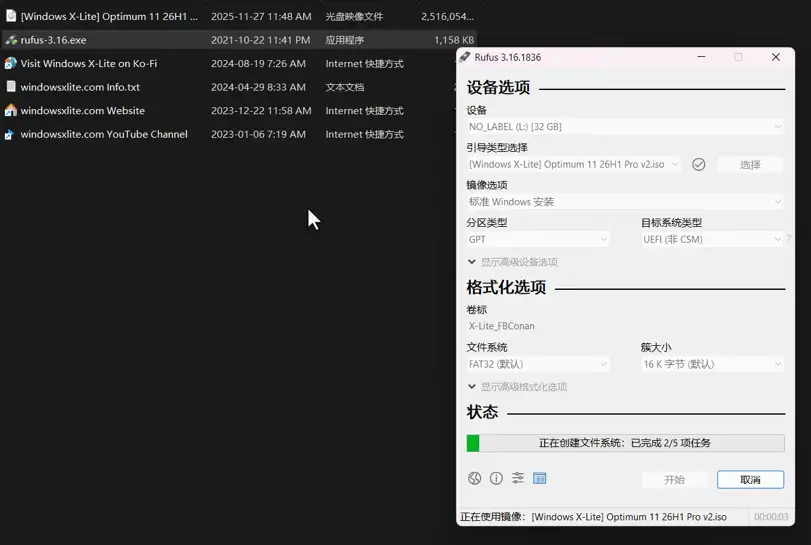Click the Ko-Fi shortcut icon
Screen dimensions: 811x545
point(11,63)
